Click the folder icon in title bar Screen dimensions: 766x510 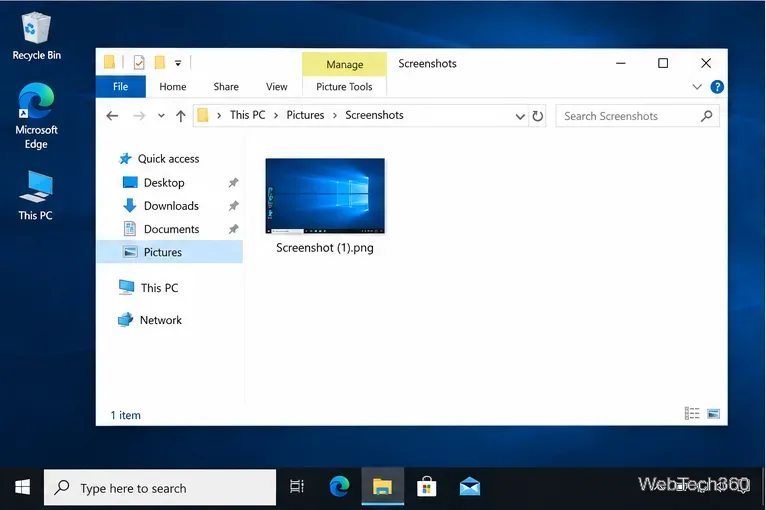109,63
